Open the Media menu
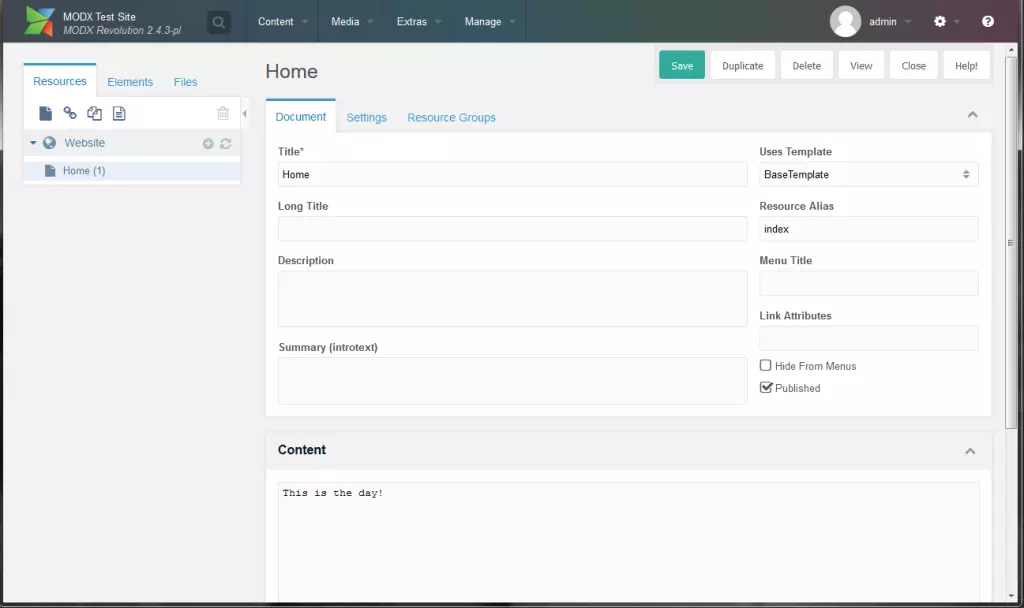The width and height of the screenshot is (1024, 608). pyautogui.click(x=351, y=22)
